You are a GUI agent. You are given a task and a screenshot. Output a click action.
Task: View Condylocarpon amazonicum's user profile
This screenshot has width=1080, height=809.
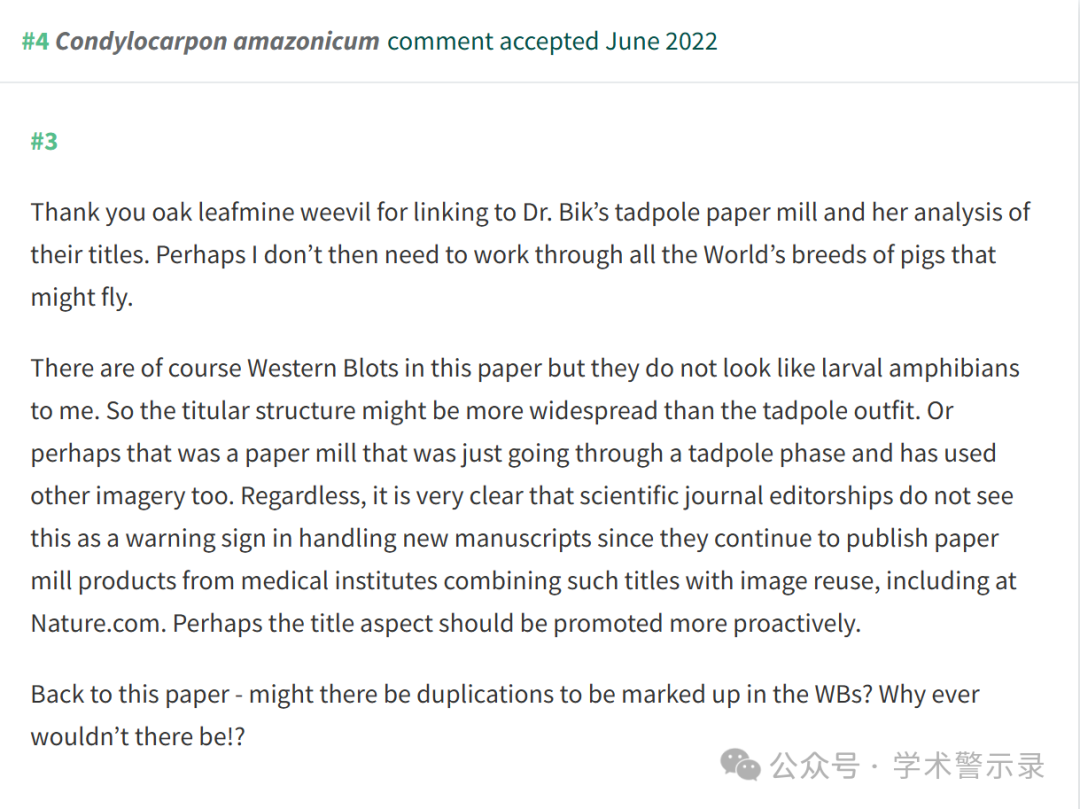click(217, 41)
